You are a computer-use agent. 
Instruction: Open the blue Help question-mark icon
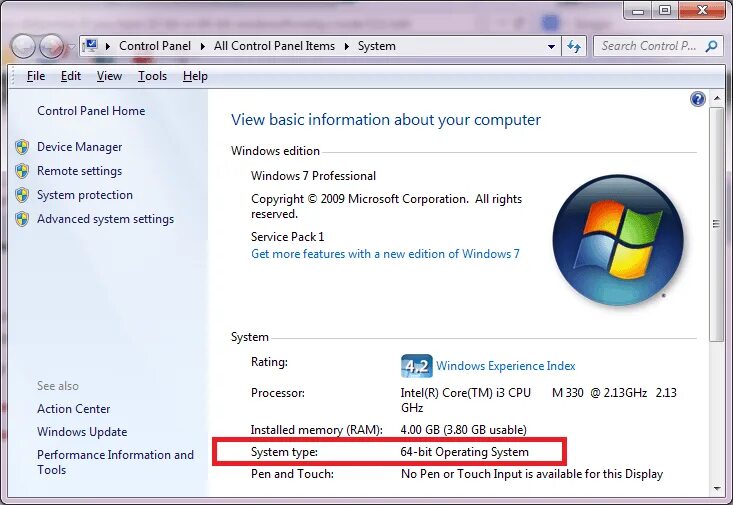(697, 99)
